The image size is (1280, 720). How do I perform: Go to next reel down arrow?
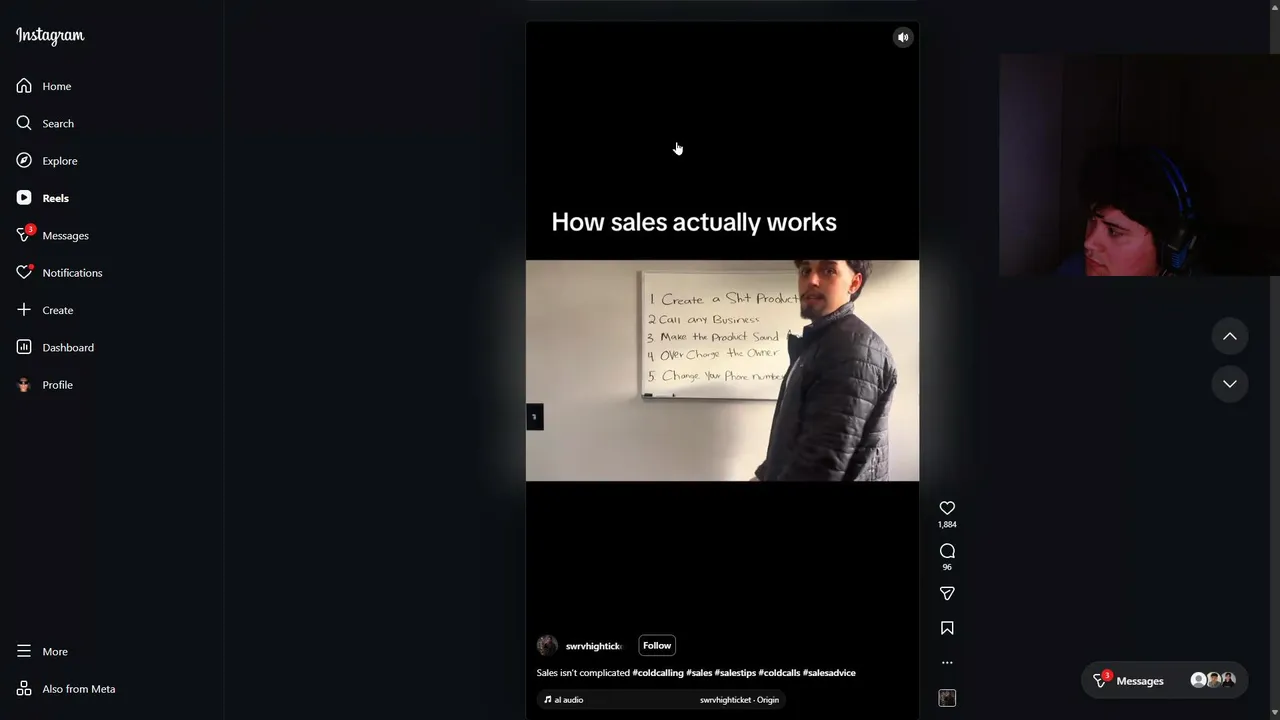(x=1230, y=384)
